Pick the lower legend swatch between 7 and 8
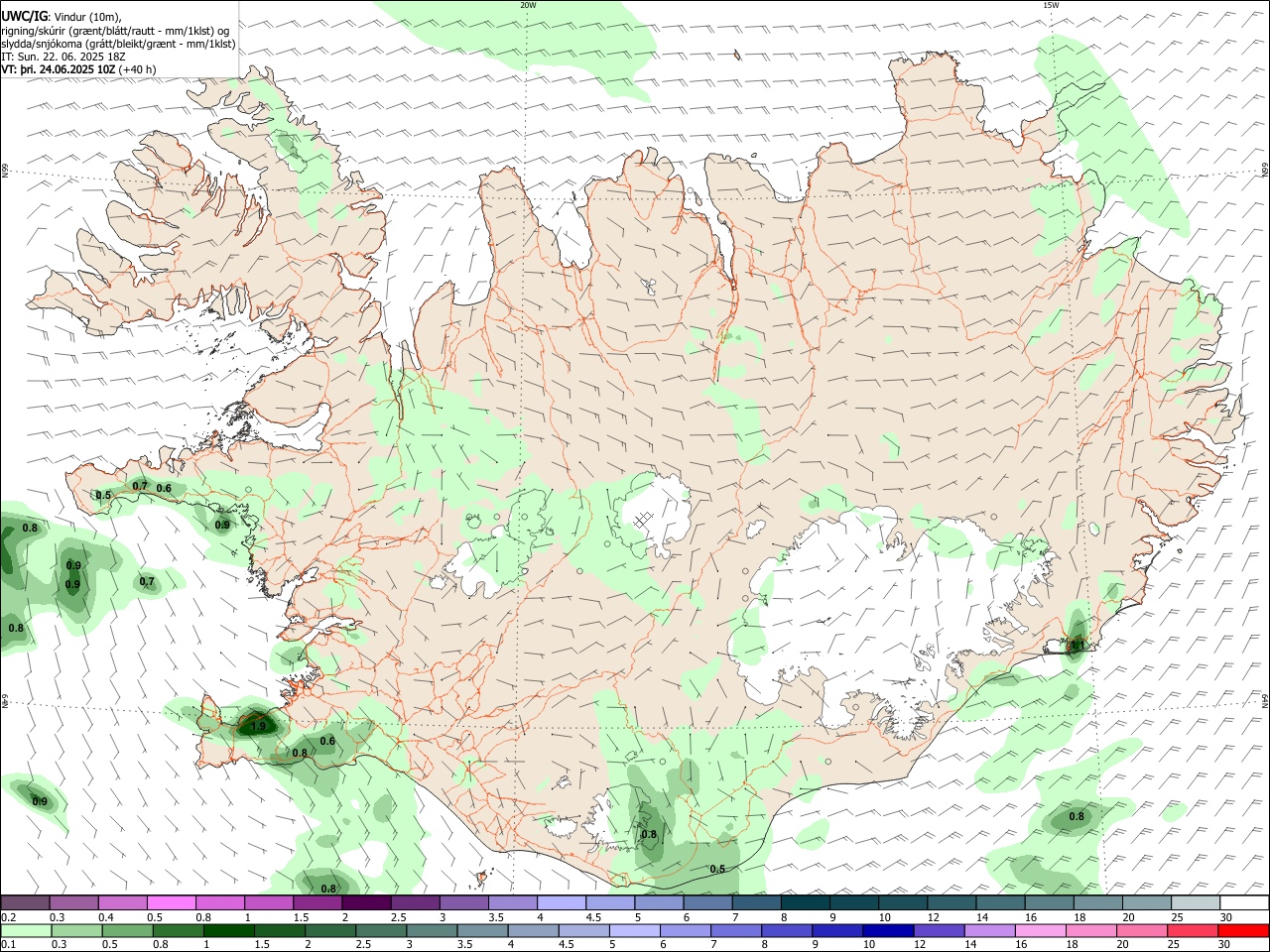 736,931
